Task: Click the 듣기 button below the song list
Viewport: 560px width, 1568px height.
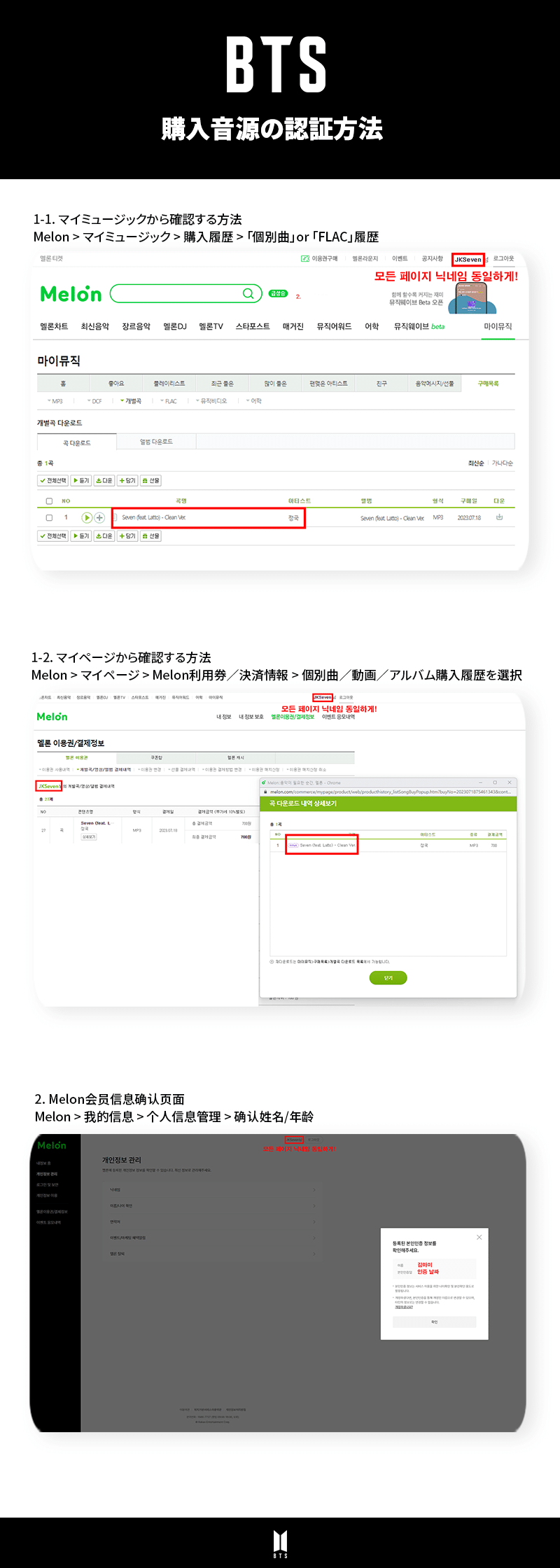Action: [x=81, y=536]
